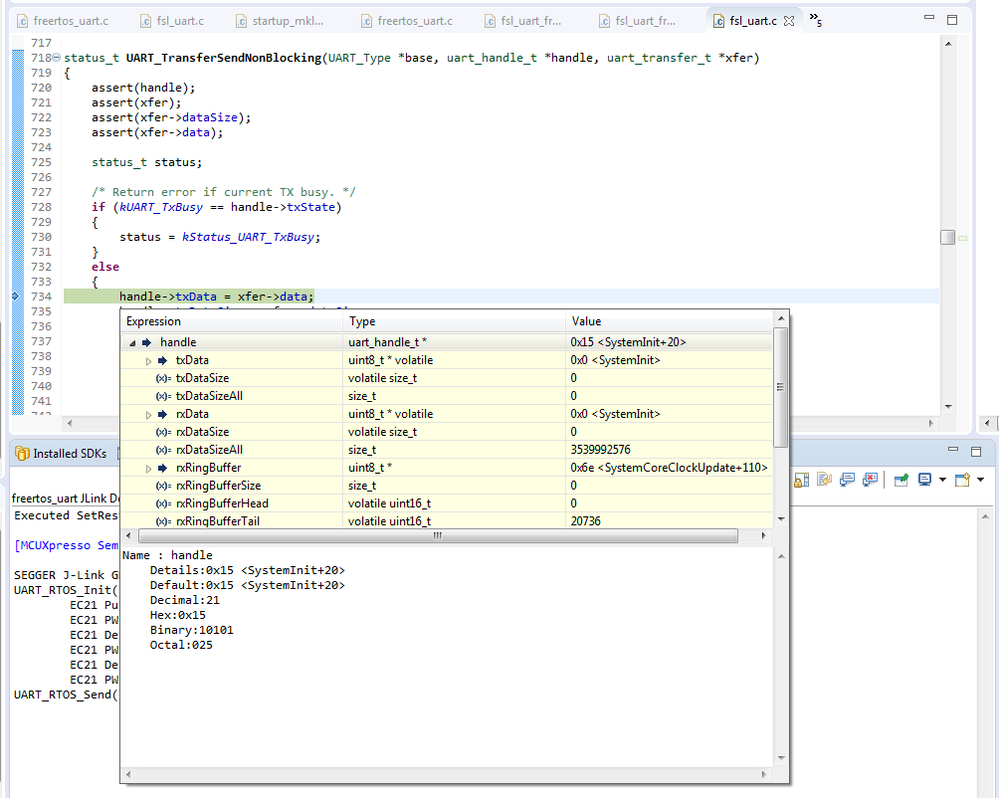Toggle the Word Wrap console icon
Screen dimensions: 999x798
pyautogui.click(x=823, y=480)
